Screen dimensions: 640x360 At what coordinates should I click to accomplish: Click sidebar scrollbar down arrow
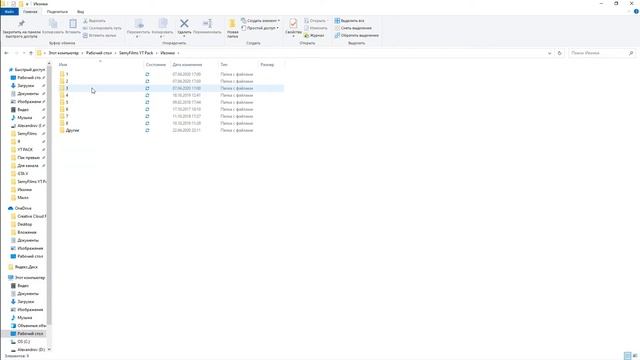coord(49,349)
